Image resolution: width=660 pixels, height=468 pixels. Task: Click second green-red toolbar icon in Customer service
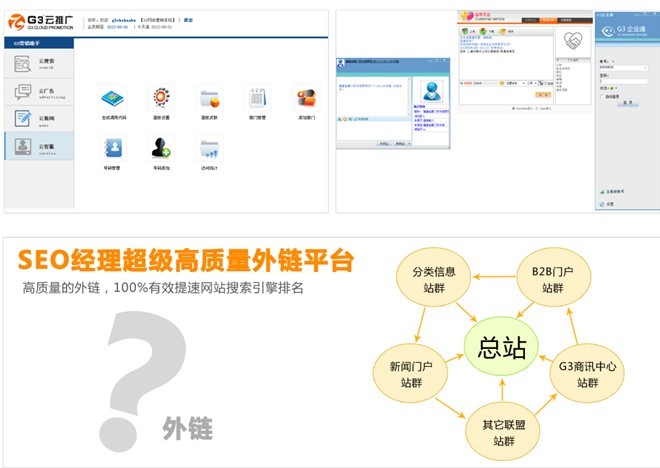tap(483, 32)
